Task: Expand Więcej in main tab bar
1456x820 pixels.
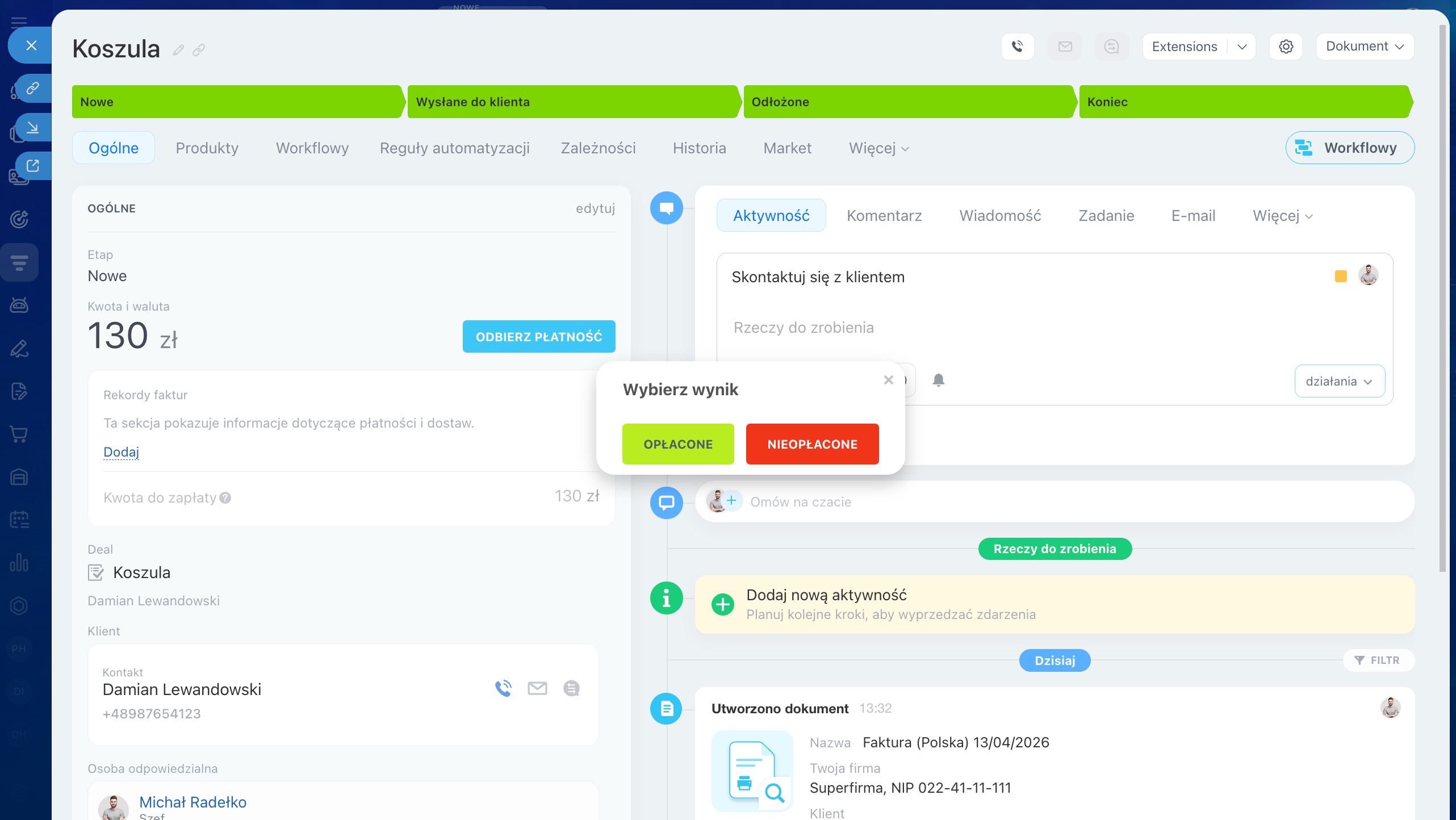Action: [x=878, y=148]
